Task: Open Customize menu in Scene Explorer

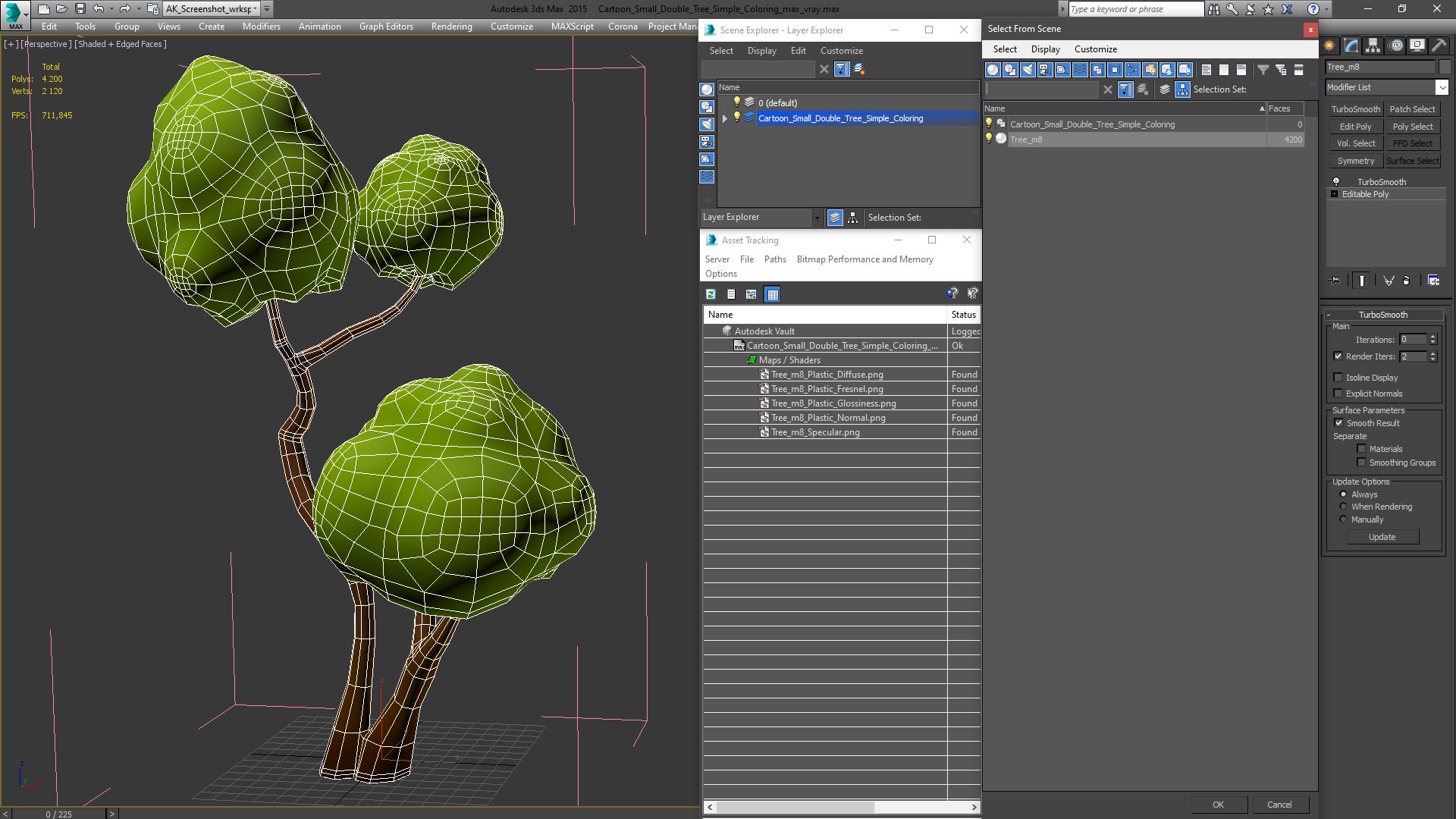Action: 841,51
